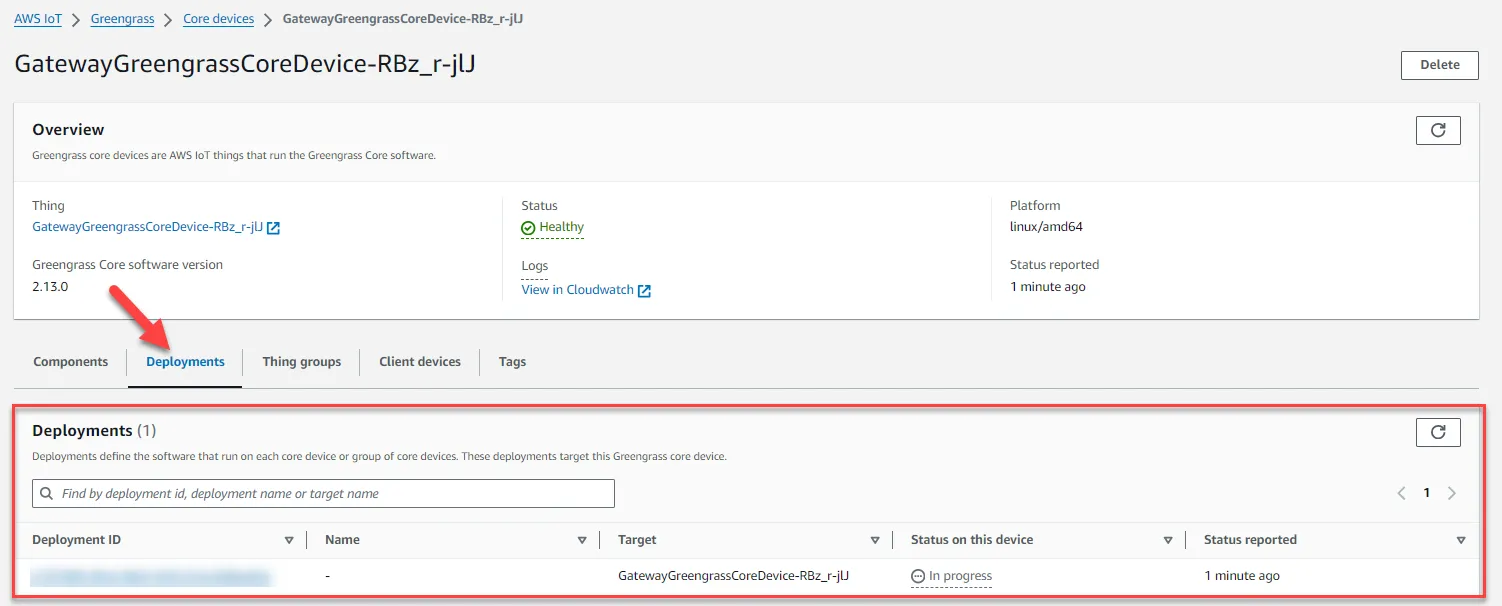Click the Logs label in Overview
Image resolution: width=1502 pixels, height=606 pixels.
click(535, 266)
